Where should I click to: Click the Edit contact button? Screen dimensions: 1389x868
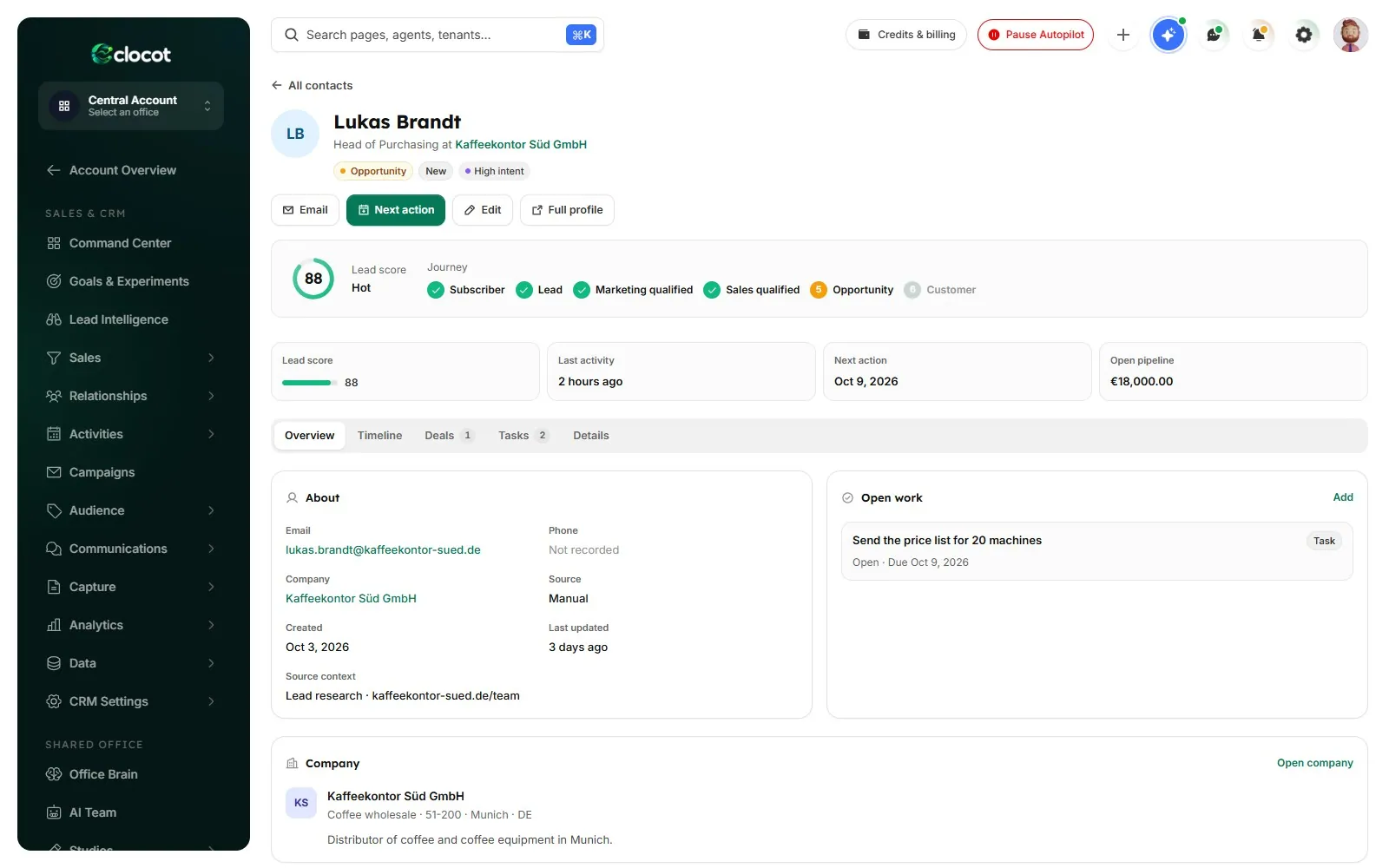pos(483,210)
